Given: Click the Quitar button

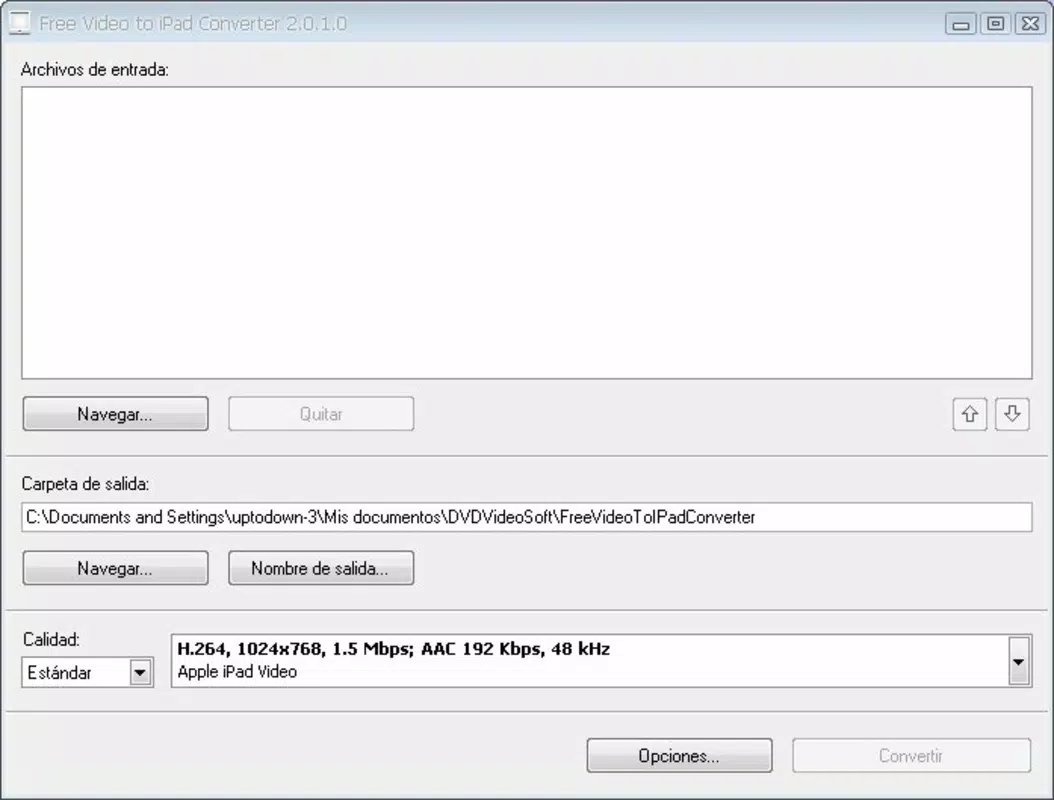Looking at the screenshot, I should (x=321, y=413).
